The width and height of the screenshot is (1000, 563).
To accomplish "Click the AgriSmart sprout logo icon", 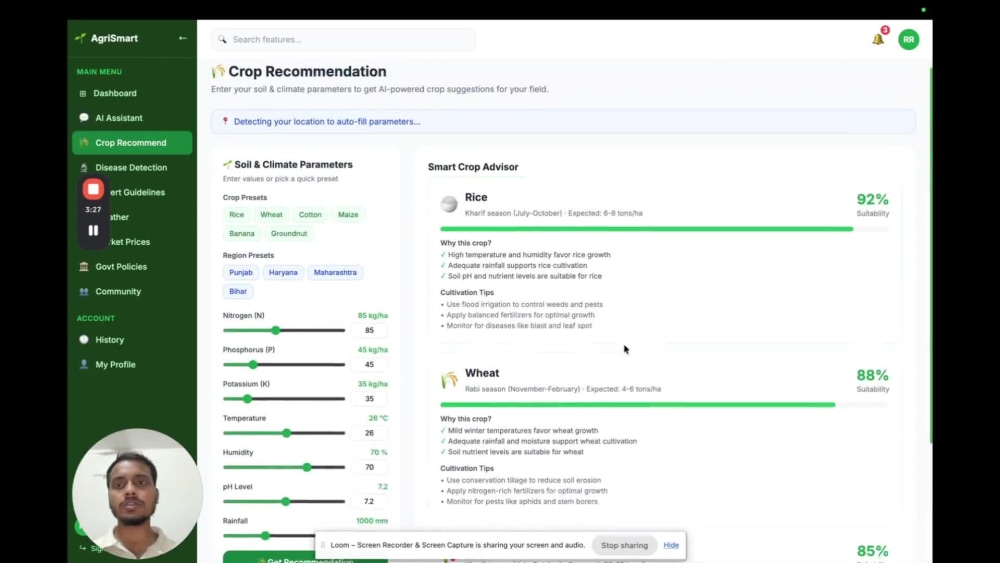I will pos(80,38).
